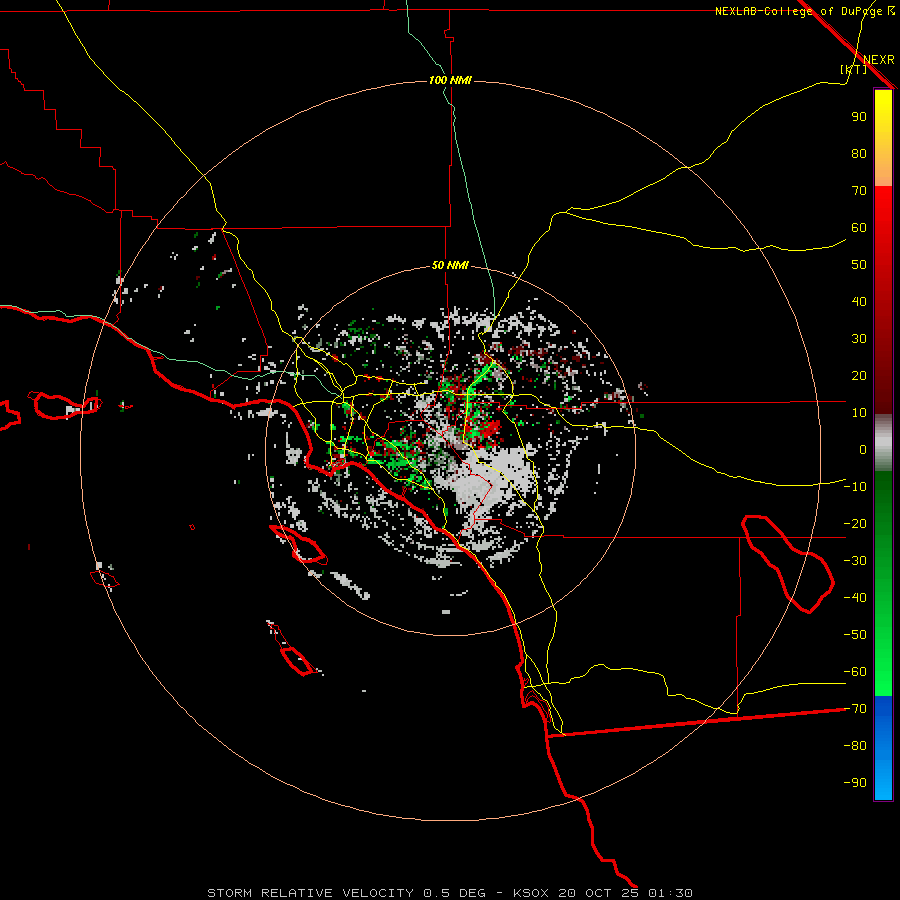Click the 0 knot scale value
900x900 pixels.
point(863,450)
